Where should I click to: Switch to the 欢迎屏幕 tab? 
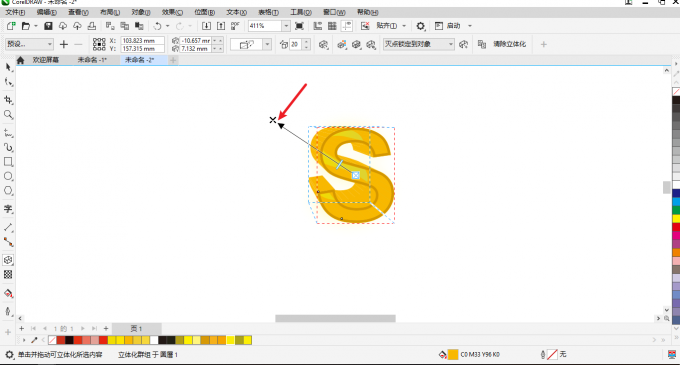[x=46, y=60]
